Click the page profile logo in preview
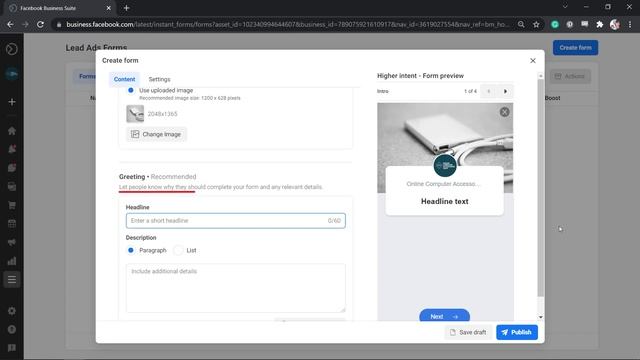 444,165
